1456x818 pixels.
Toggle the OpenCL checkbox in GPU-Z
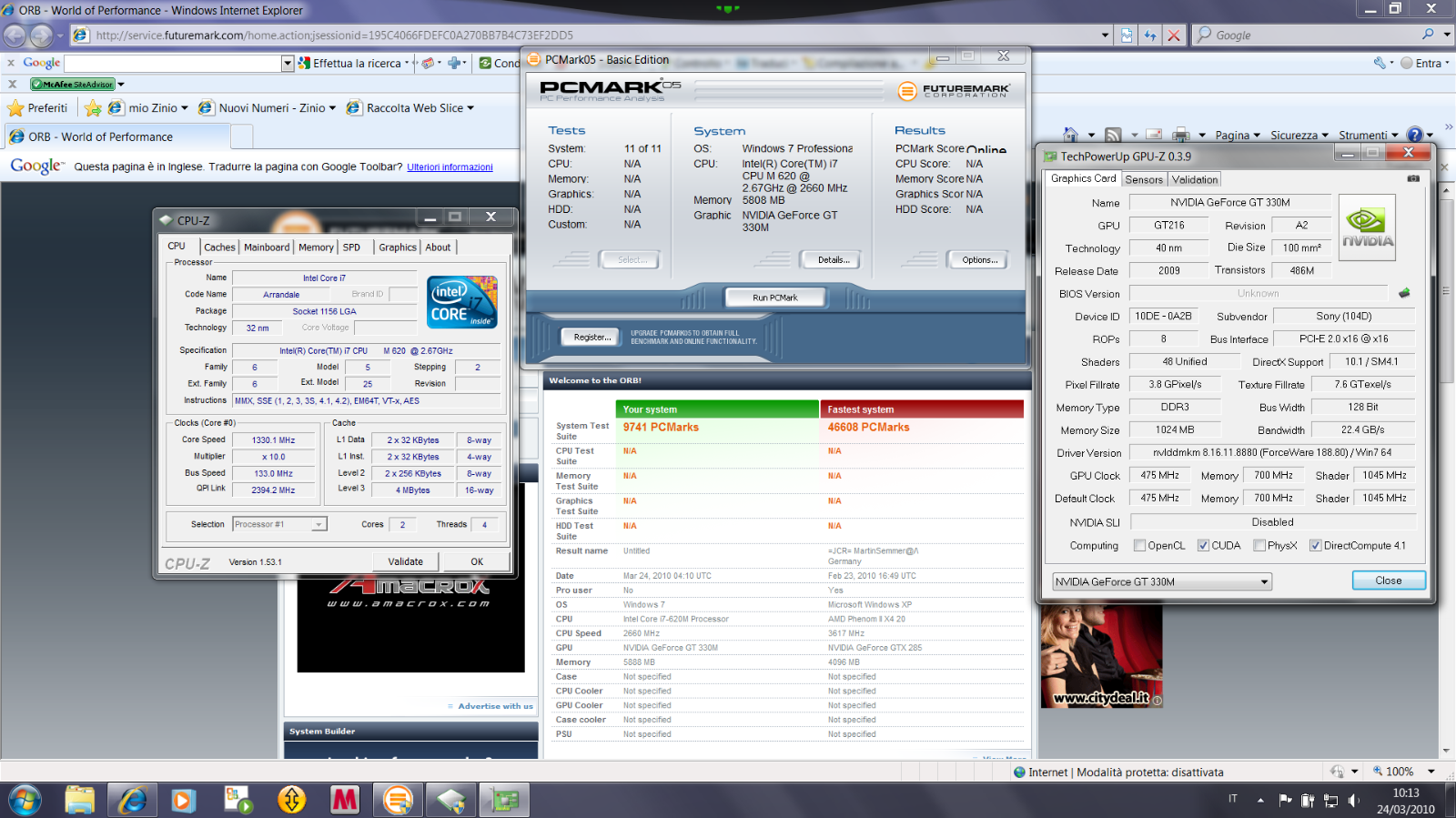[x=1139, y=546]
